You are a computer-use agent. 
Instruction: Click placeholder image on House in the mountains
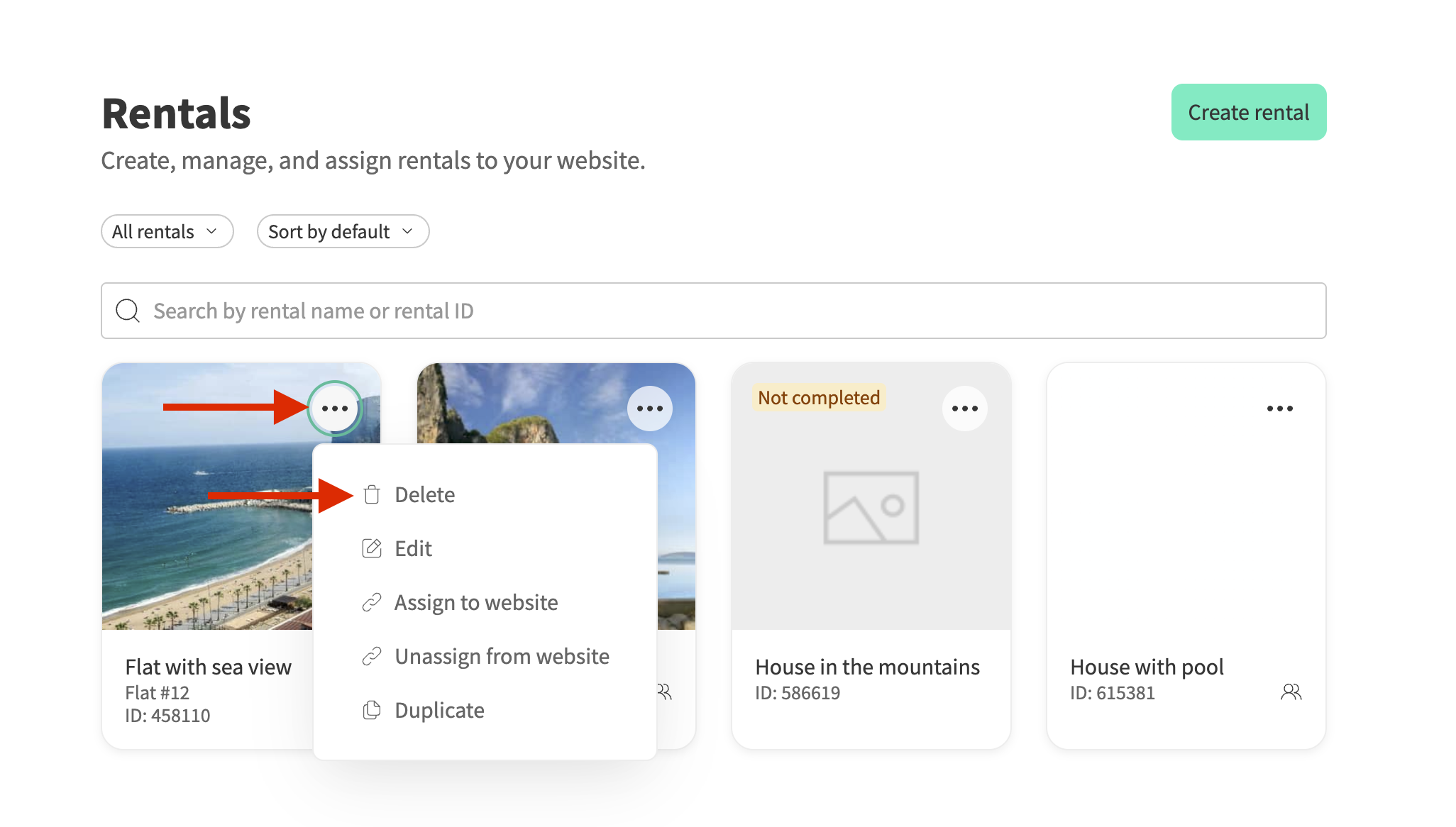tap(871, 508)
